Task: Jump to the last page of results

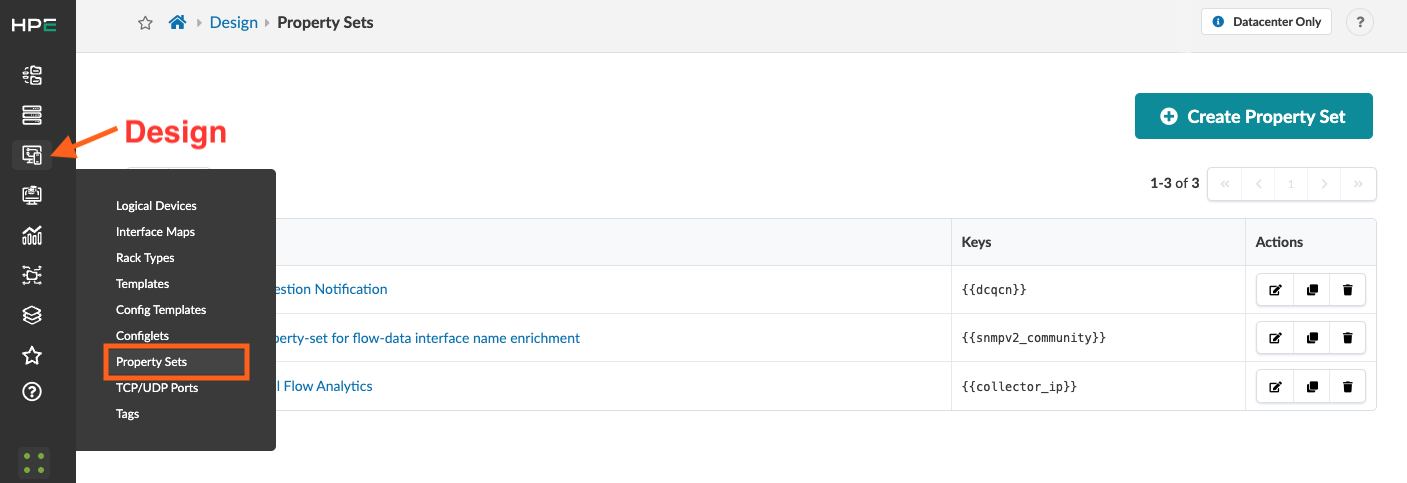Action: pos(1358,184)
